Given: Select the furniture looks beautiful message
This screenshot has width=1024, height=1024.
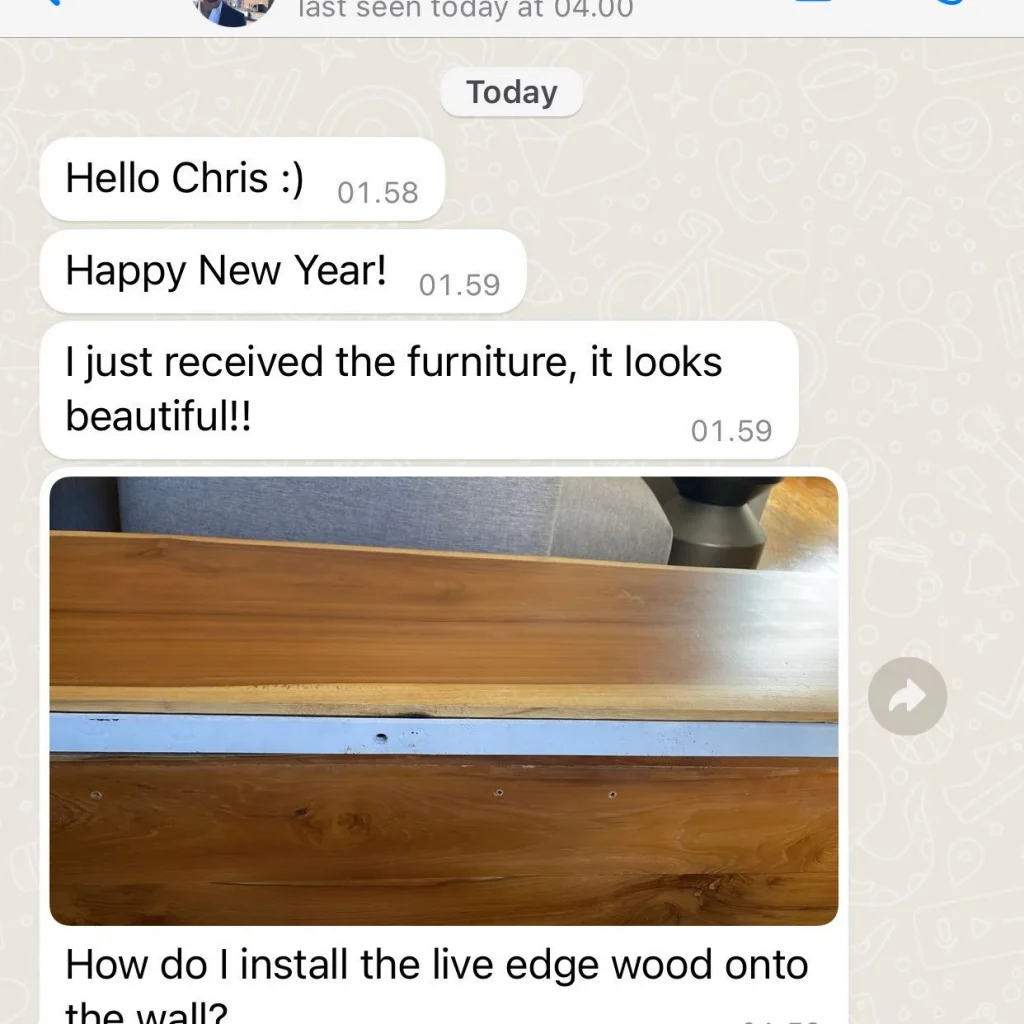Looking at the screenshot, I should pyautogui.click(x=419, y=390).
